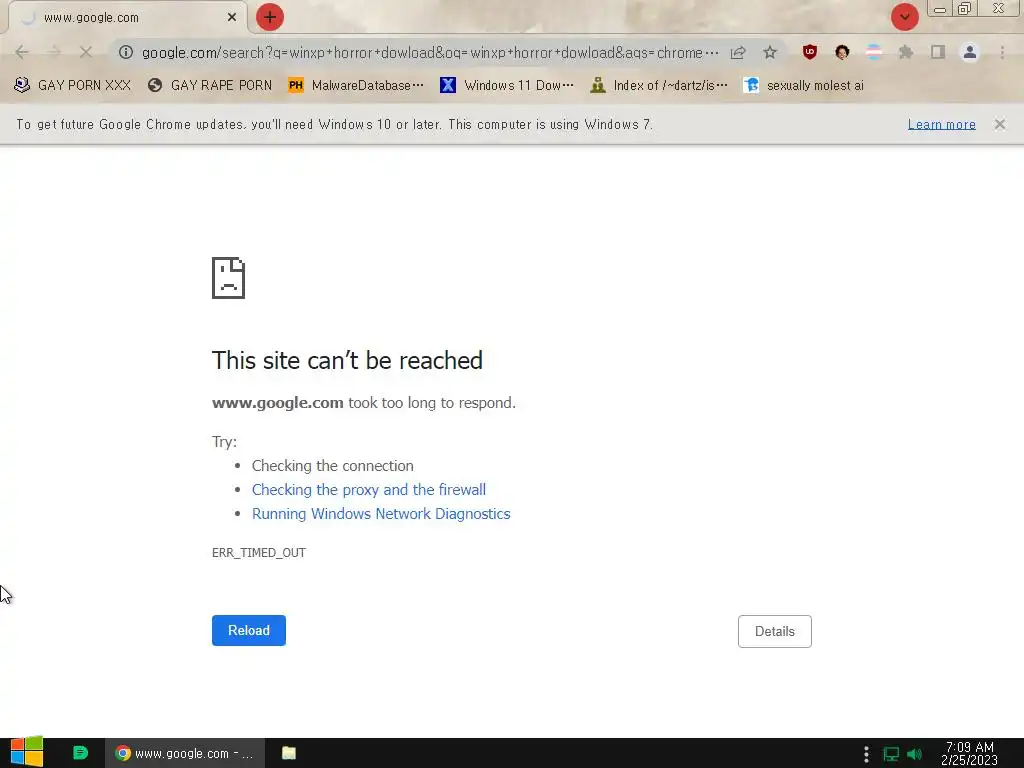Go back to the previous page
The width and height of the screenshot is (1024, 768).
point(22,52)
